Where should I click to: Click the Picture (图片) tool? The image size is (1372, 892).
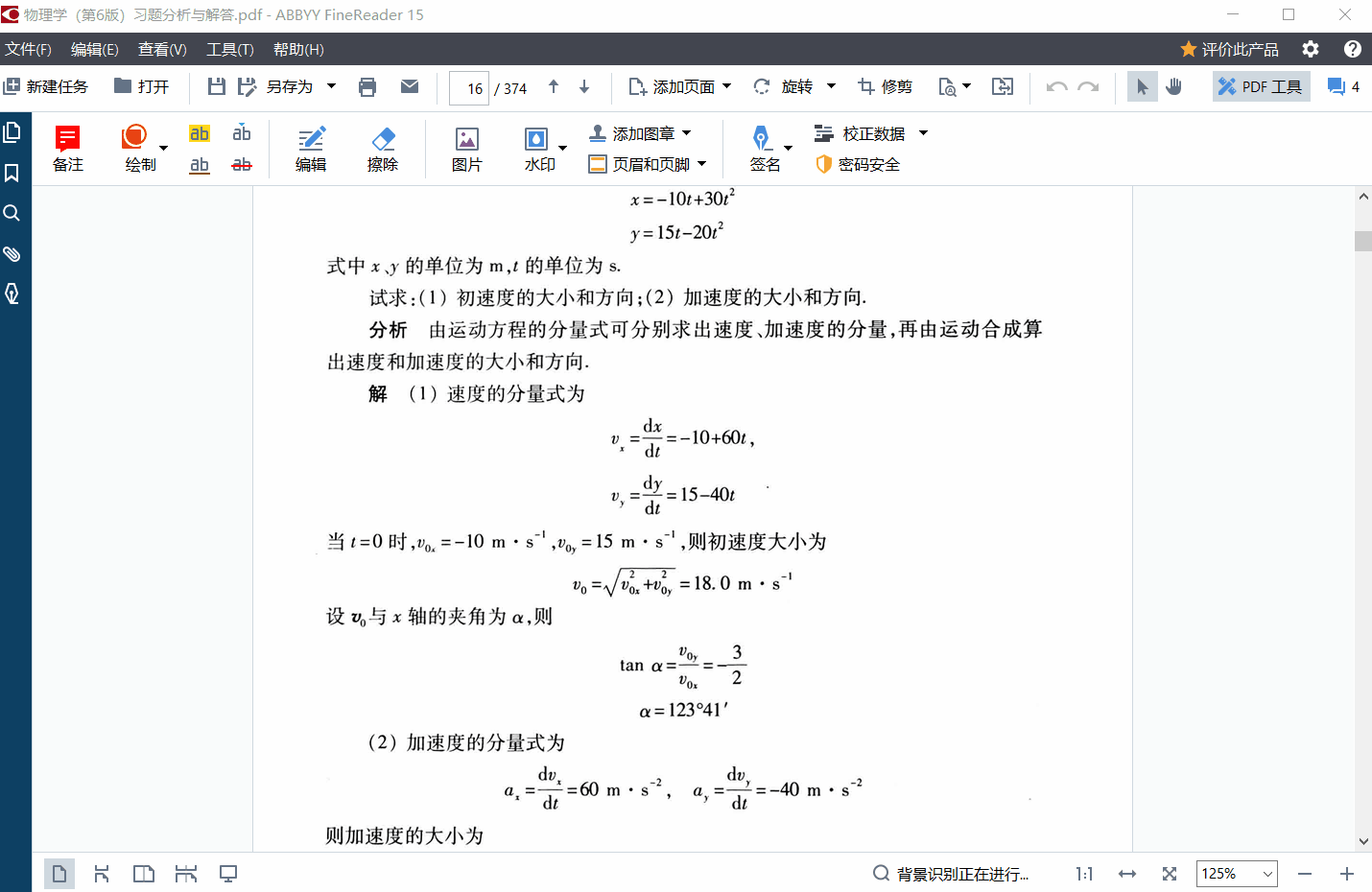point(467,149)
